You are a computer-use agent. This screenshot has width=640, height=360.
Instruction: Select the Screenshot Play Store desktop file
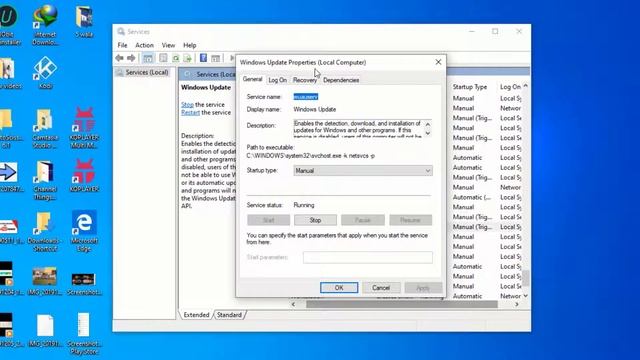84,333
